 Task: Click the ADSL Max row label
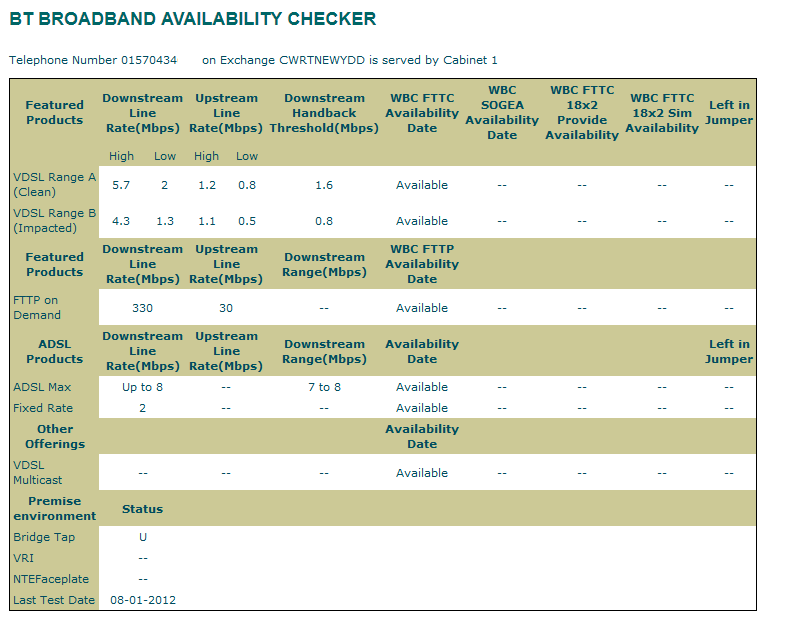pos(42,387)
